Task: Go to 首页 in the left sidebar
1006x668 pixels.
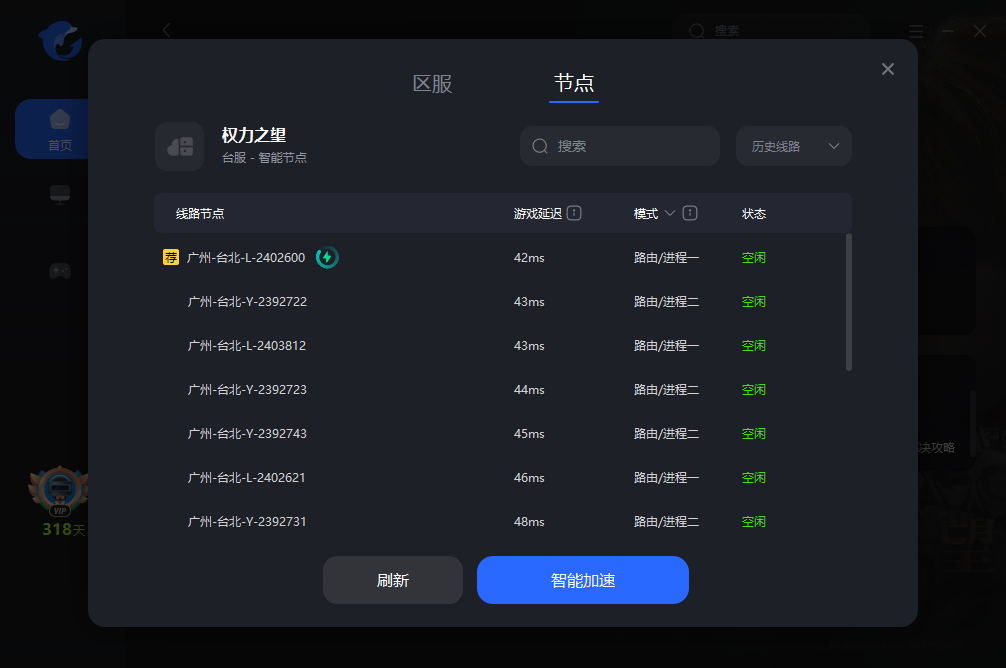Action: 60,129
